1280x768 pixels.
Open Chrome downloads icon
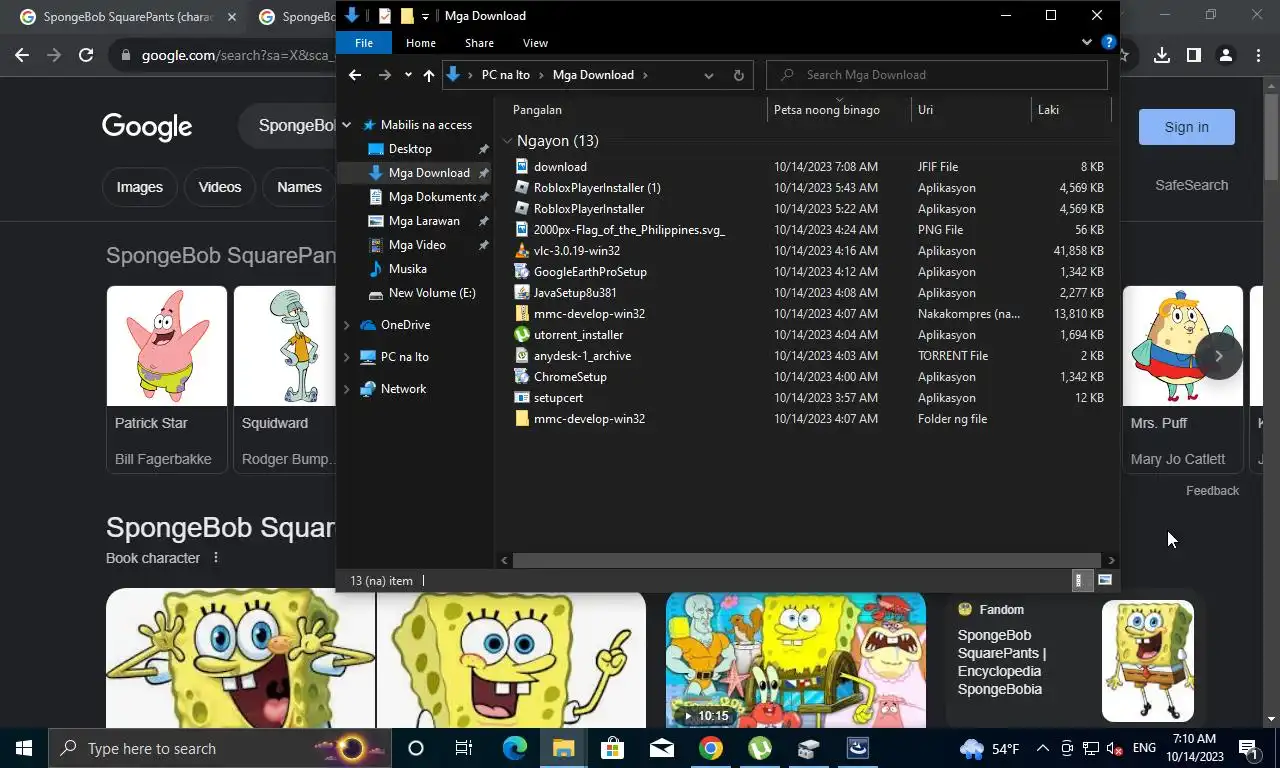point(1162,55)
